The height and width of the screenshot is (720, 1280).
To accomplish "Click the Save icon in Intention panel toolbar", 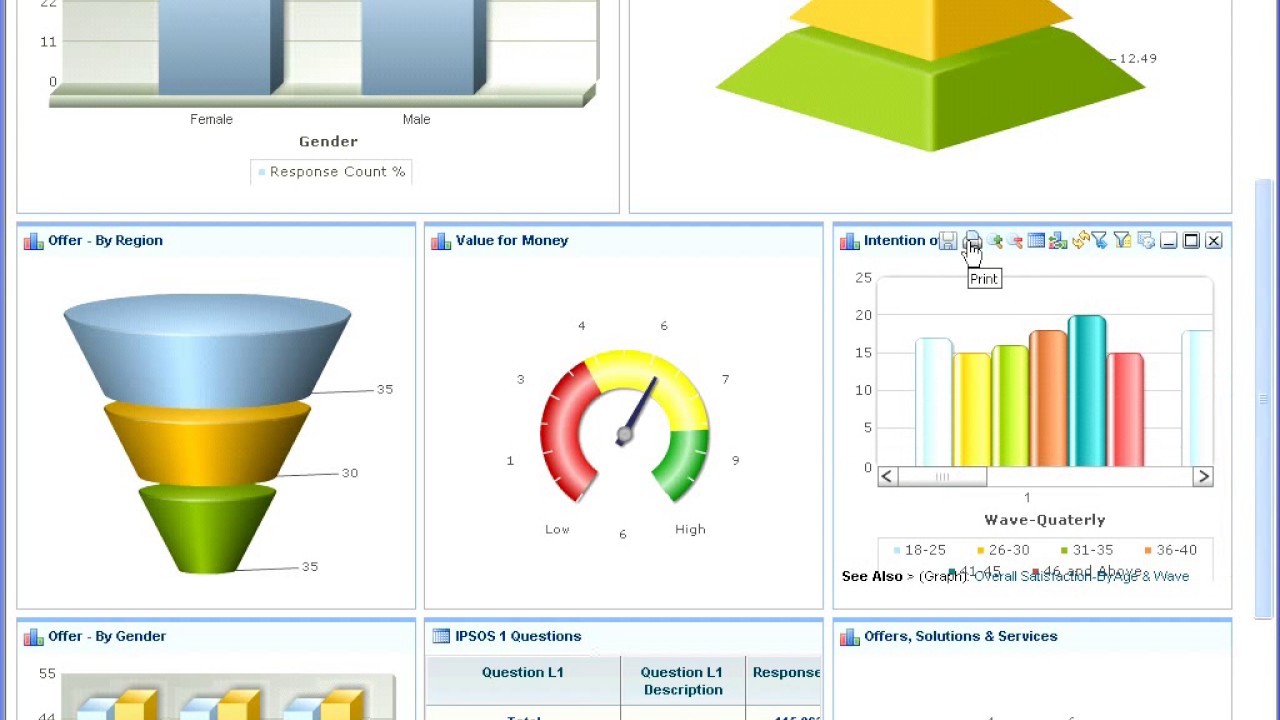I will click(947, 241).
